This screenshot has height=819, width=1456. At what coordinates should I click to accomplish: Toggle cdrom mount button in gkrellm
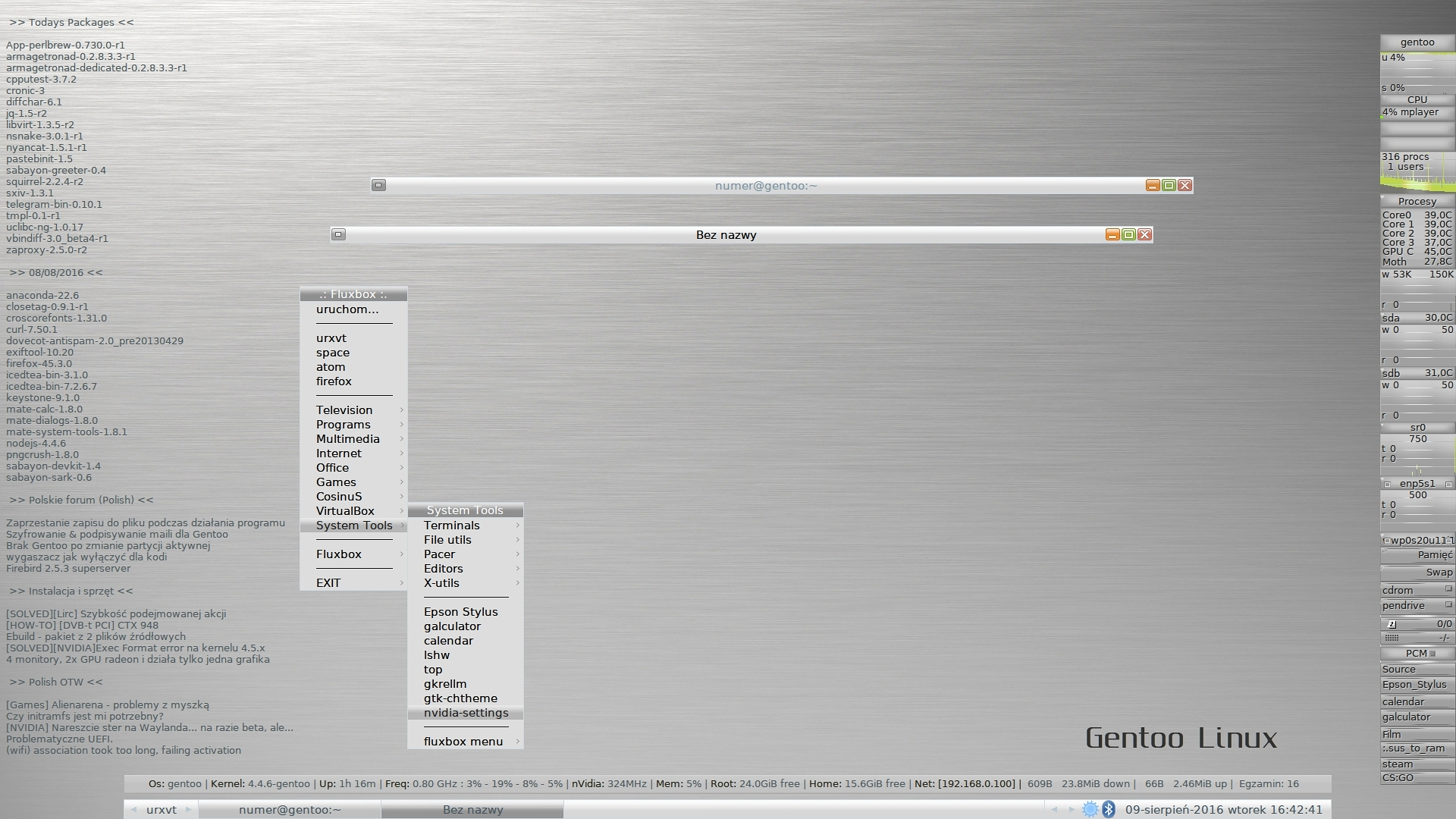1448,589
